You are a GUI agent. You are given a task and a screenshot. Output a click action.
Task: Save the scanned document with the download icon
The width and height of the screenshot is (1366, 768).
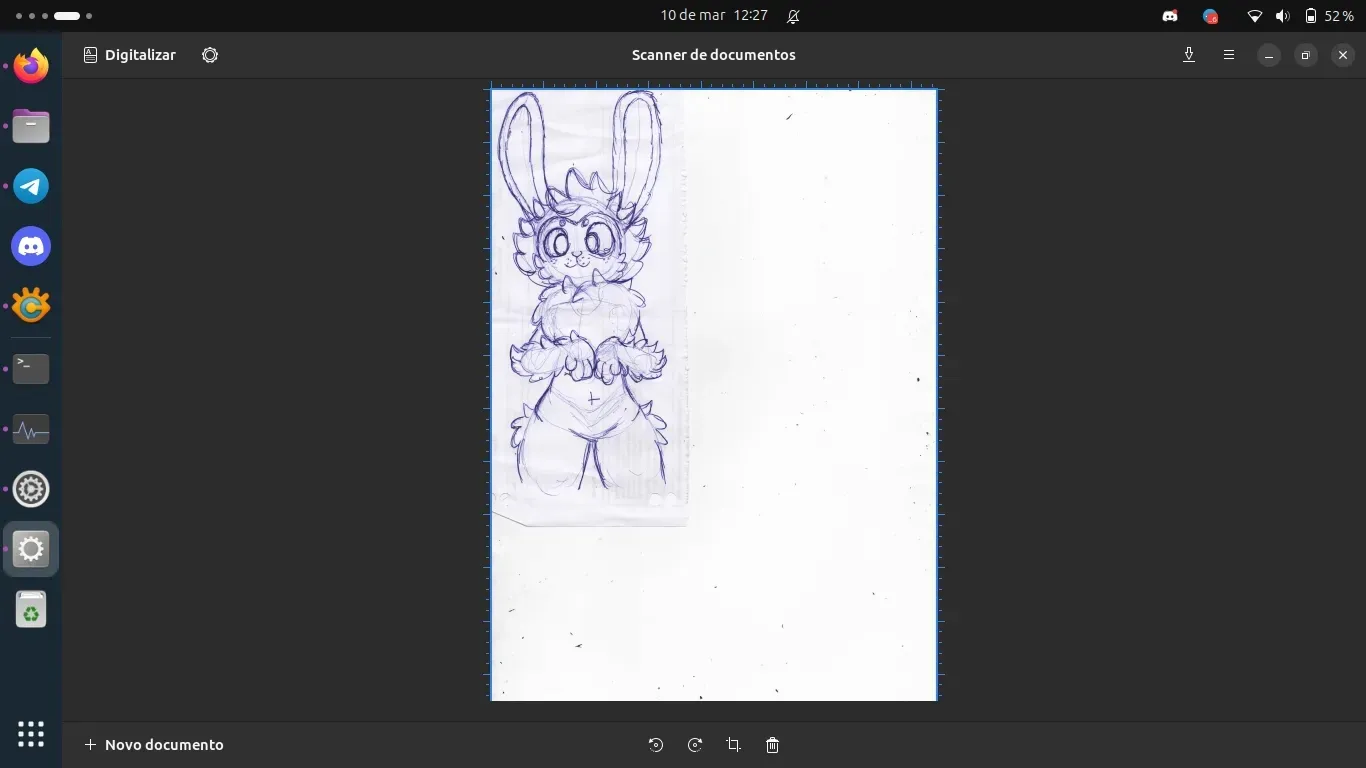1189,55
